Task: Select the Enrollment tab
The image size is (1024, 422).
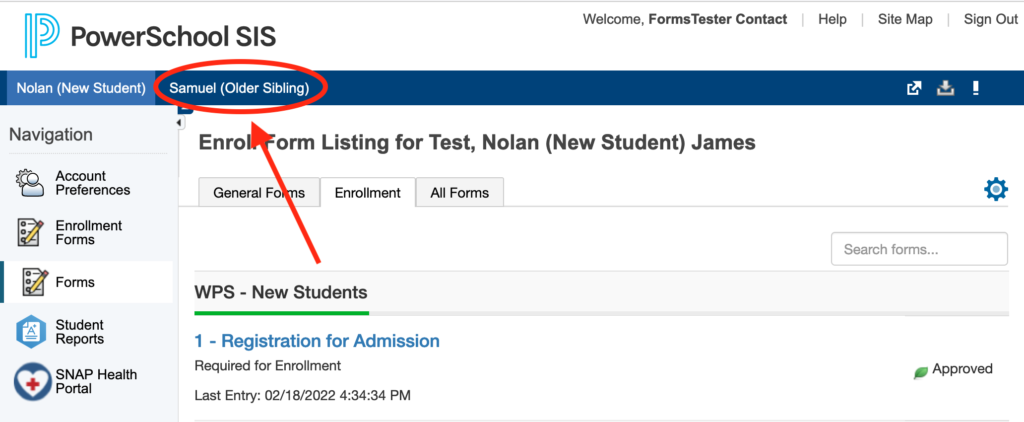Action: click(x=368, y=193)
